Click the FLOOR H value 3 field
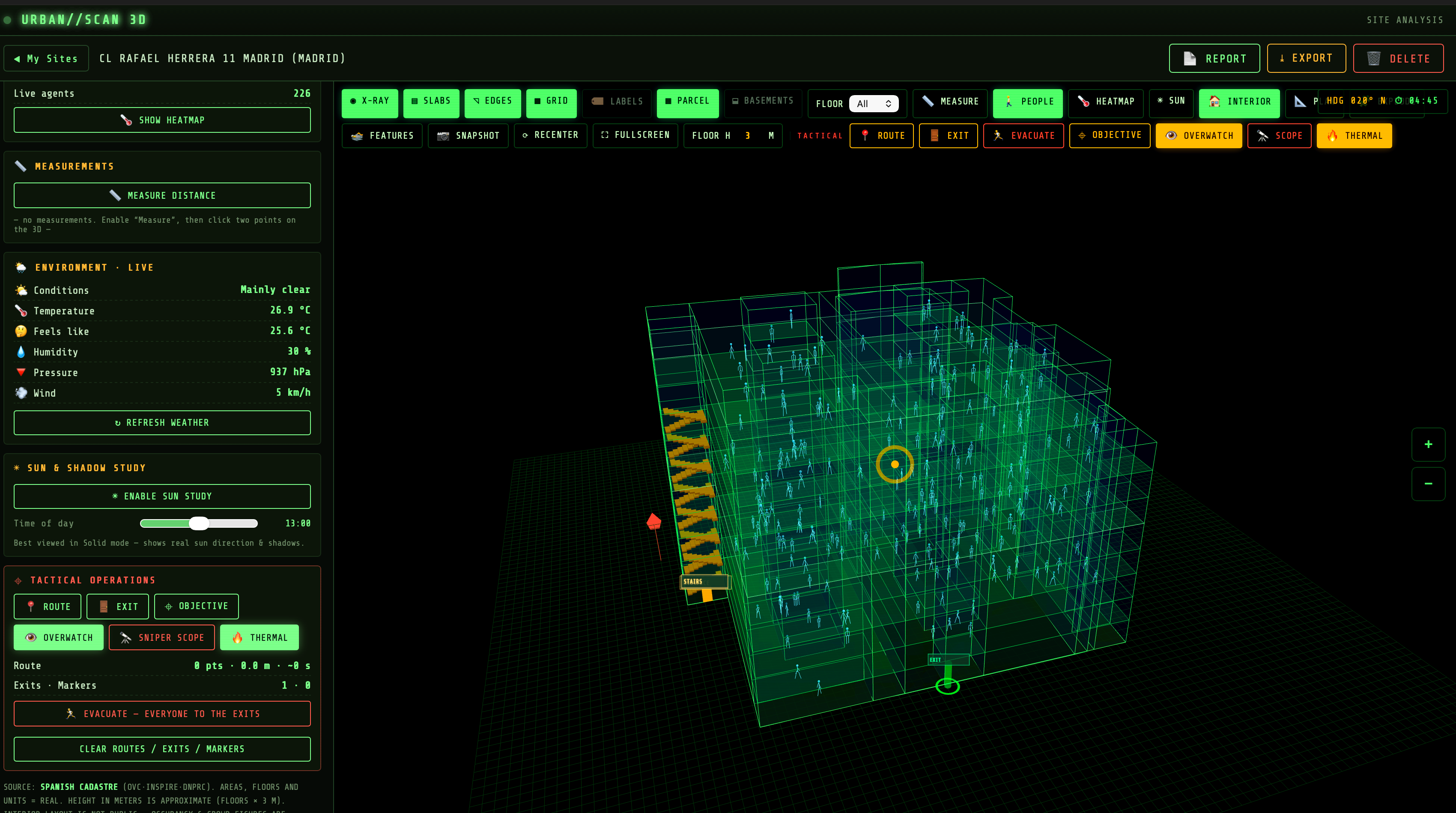The width and height of the screenshot is (1456, 813). click(748, 136)
